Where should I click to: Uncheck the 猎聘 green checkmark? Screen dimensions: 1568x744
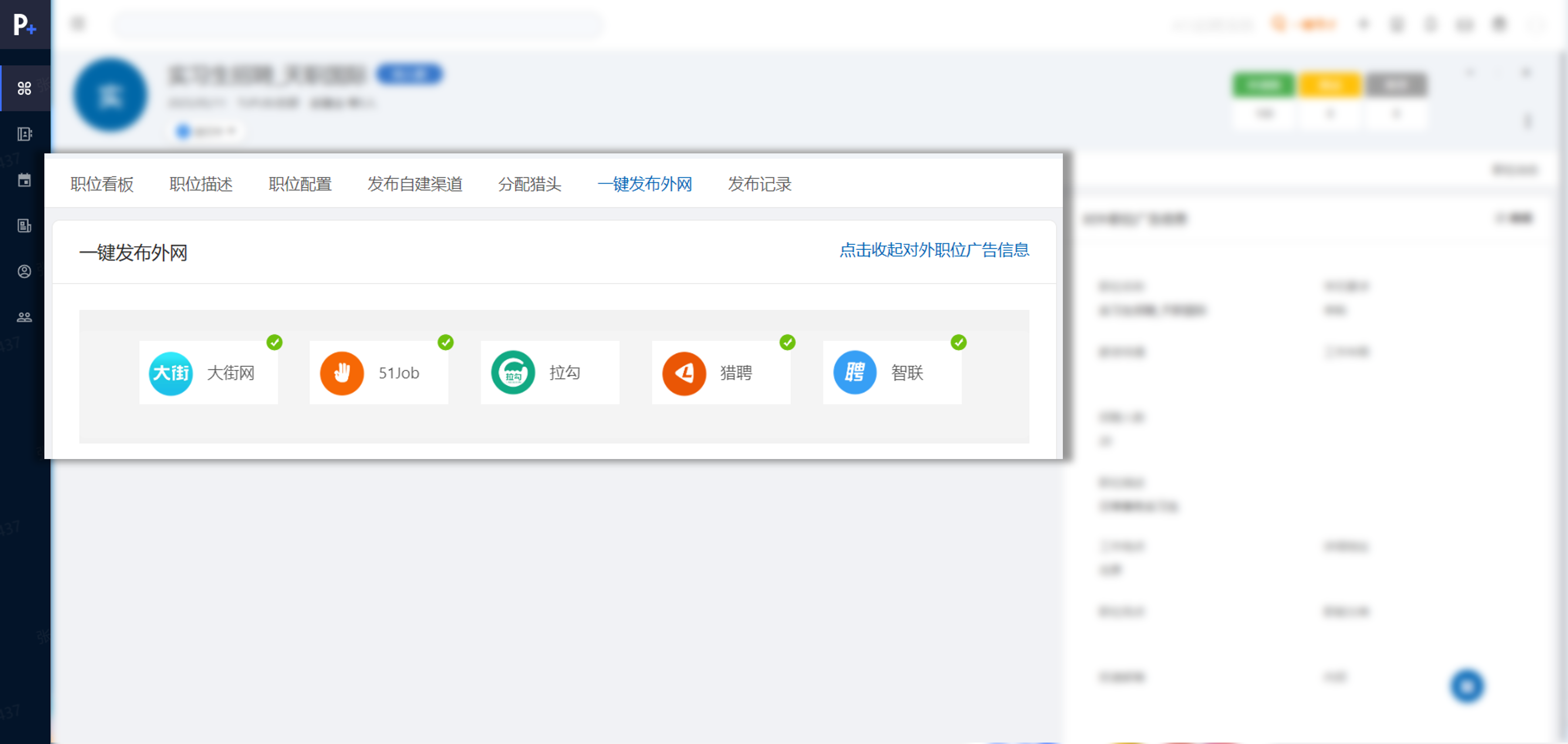(x=788, y=343)
